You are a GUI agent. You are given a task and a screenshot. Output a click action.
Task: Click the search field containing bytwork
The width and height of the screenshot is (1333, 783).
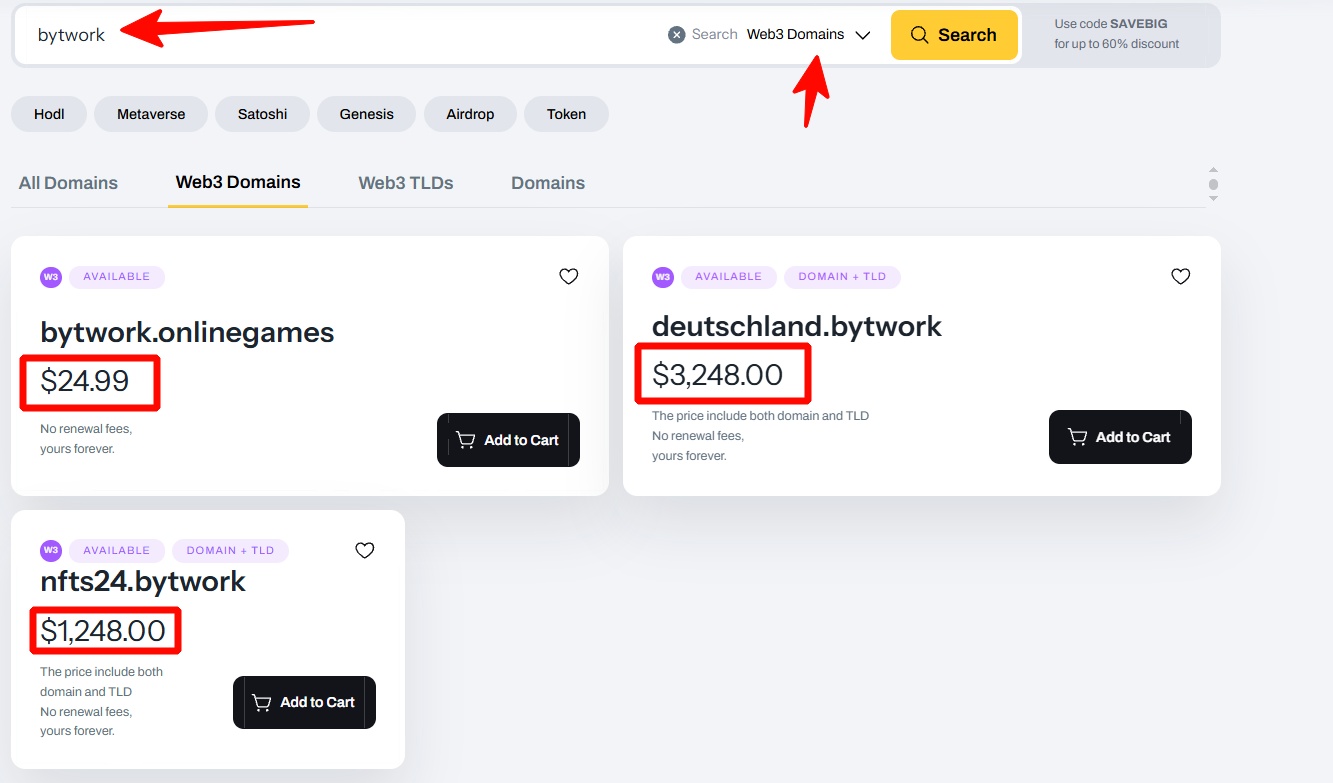tap(340, 35)
